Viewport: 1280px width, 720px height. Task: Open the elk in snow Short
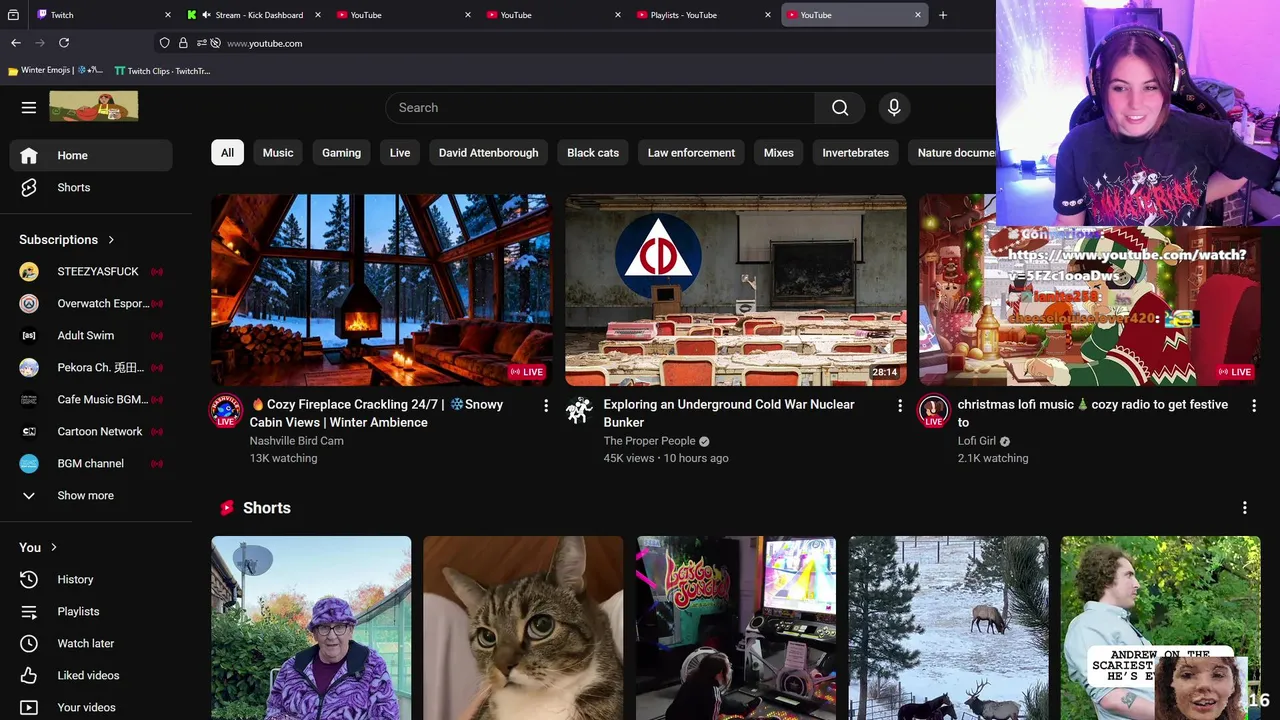949,628
